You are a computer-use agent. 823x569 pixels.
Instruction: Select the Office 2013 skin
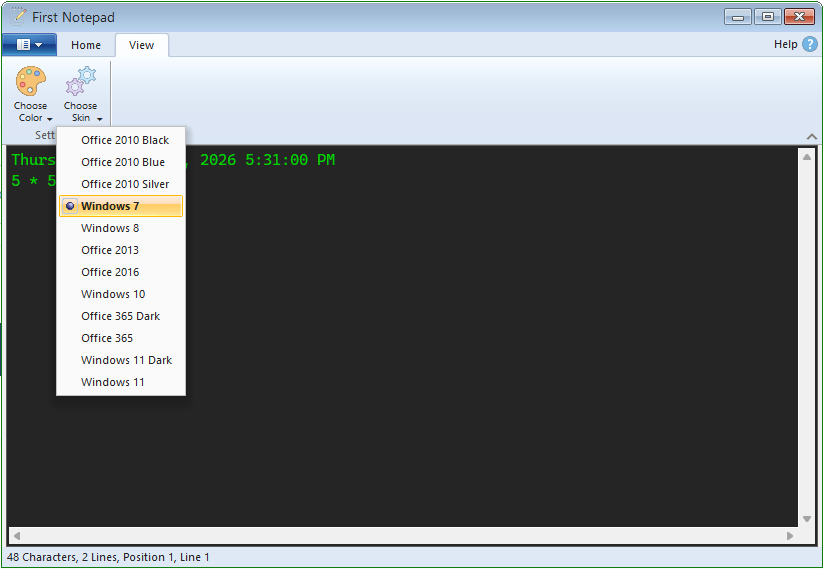(x=121, y=250)
